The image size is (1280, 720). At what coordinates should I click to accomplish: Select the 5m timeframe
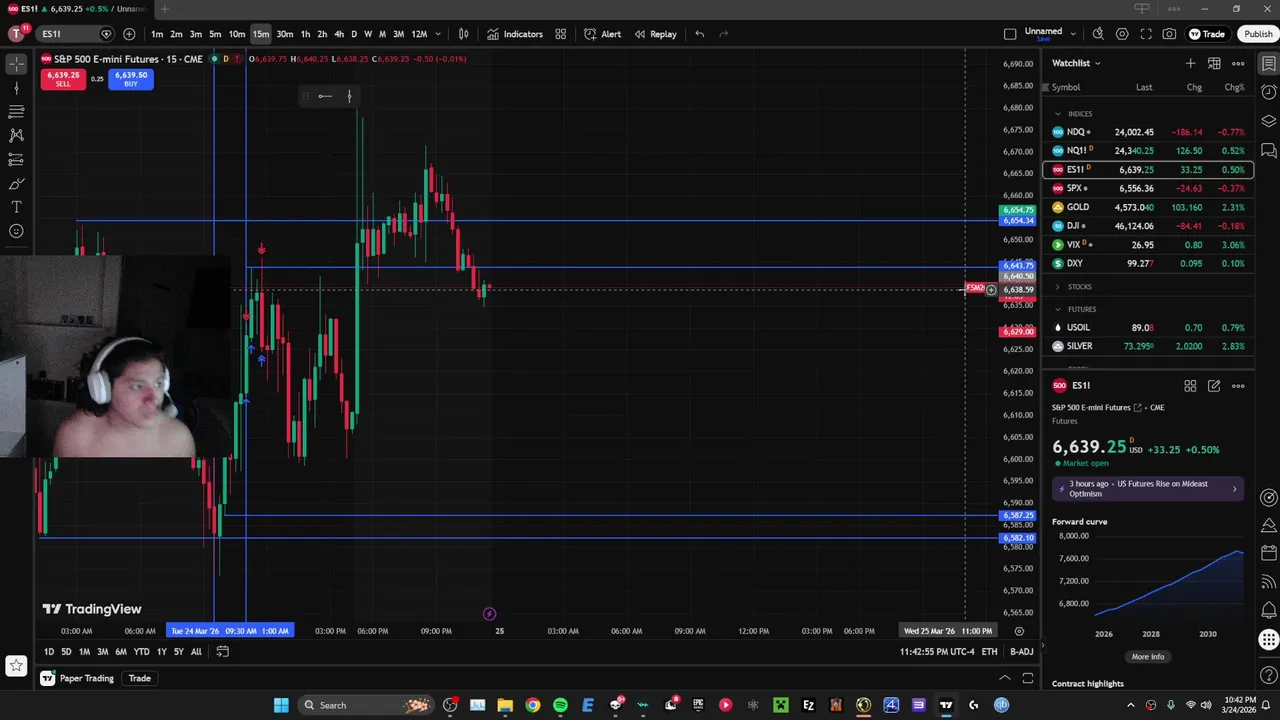[215, 34]
